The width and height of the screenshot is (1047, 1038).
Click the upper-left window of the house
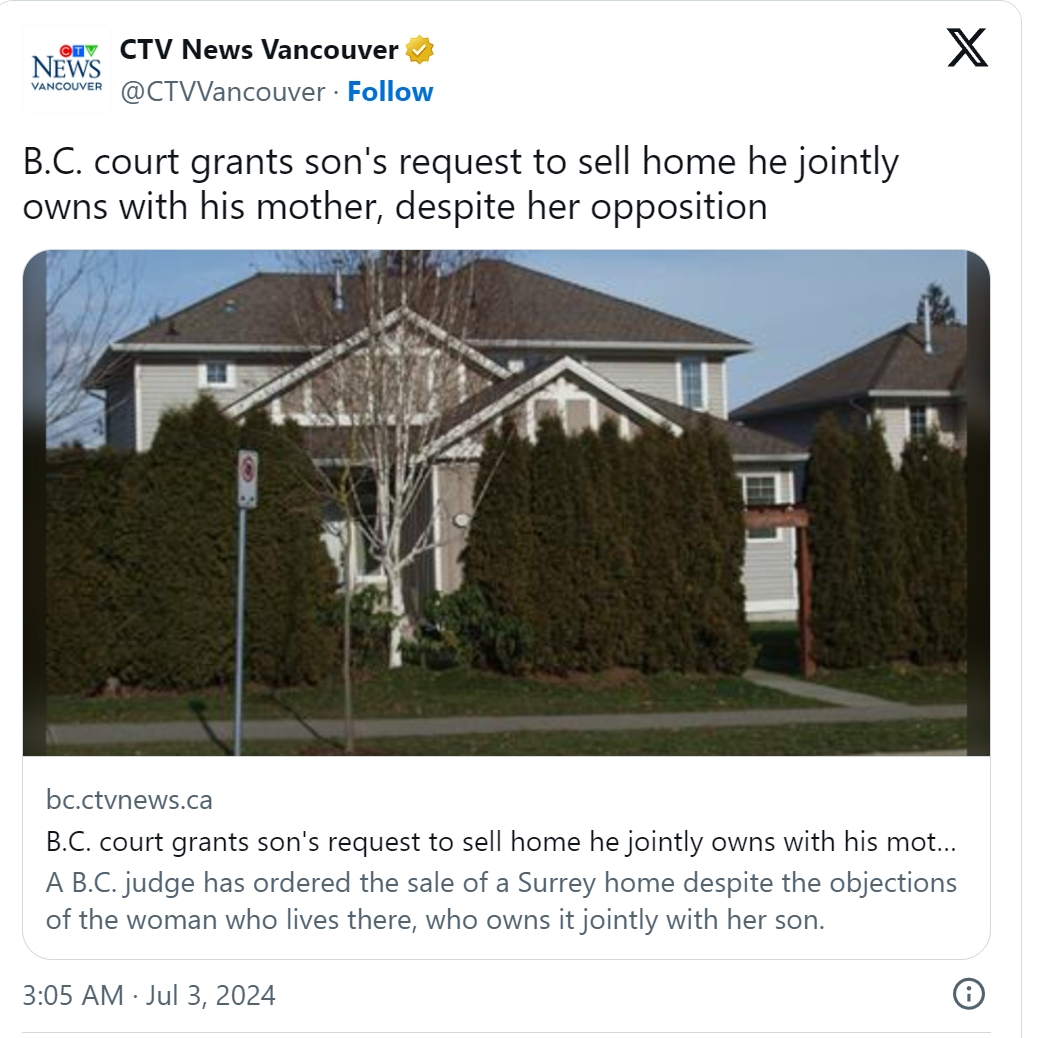coord(216,373)
